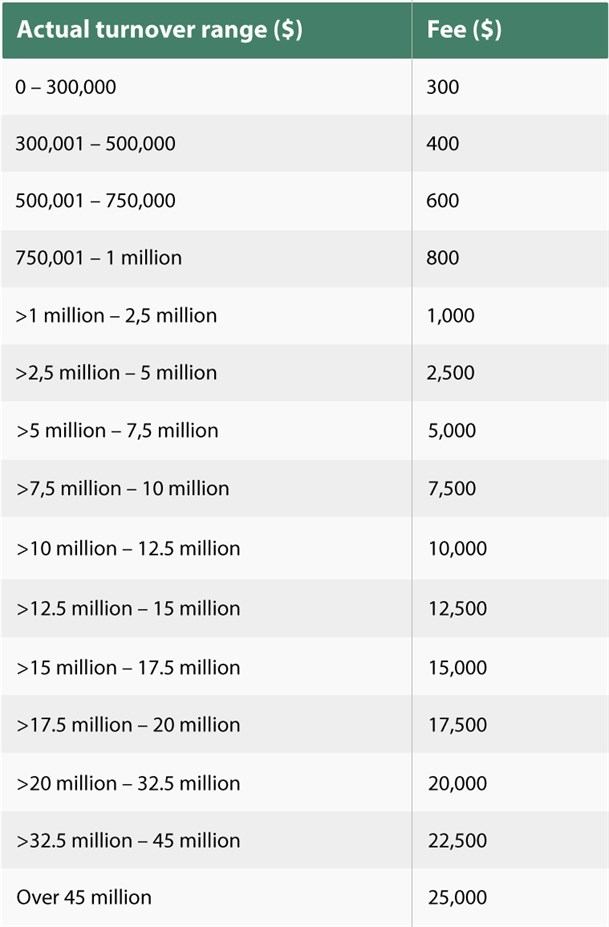
Task: Select the 2,500 fee cell
Action: 450,373
